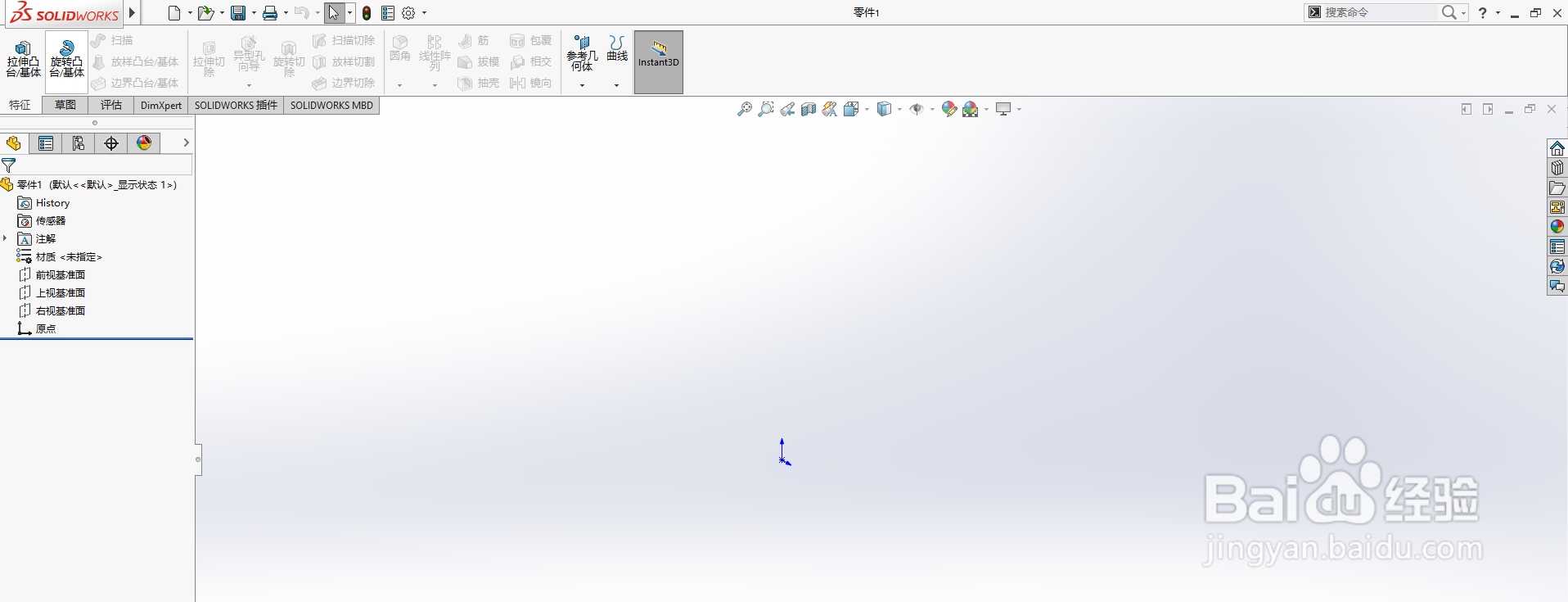Select the DisplayManager color ball tab

click(144, 143)
